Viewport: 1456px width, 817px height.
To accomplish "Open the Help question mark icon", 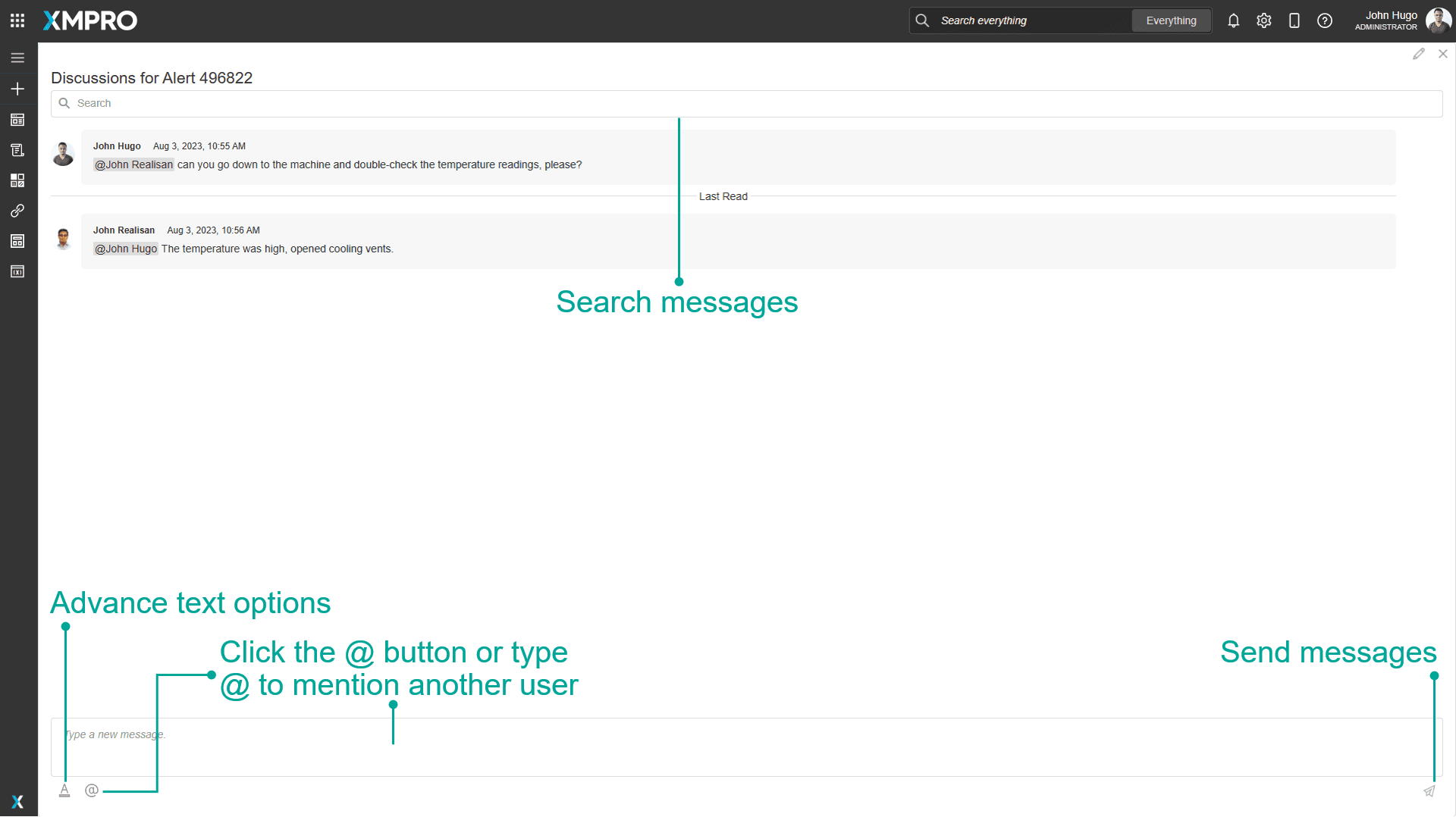I will [x=1325, y=20].
